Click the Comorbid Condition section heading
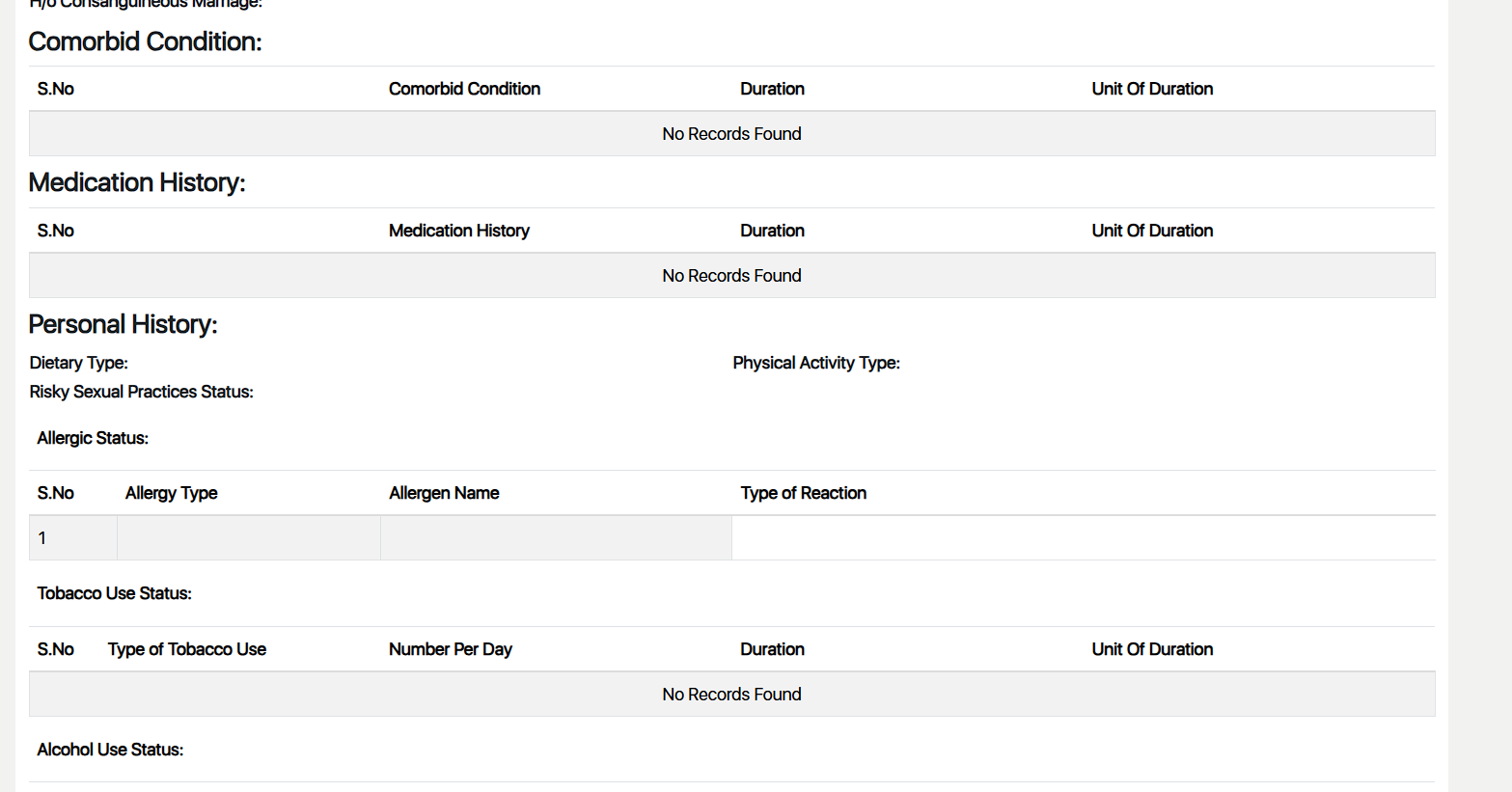The height and width of the screenshot is (792, 1512). point(145,41)
